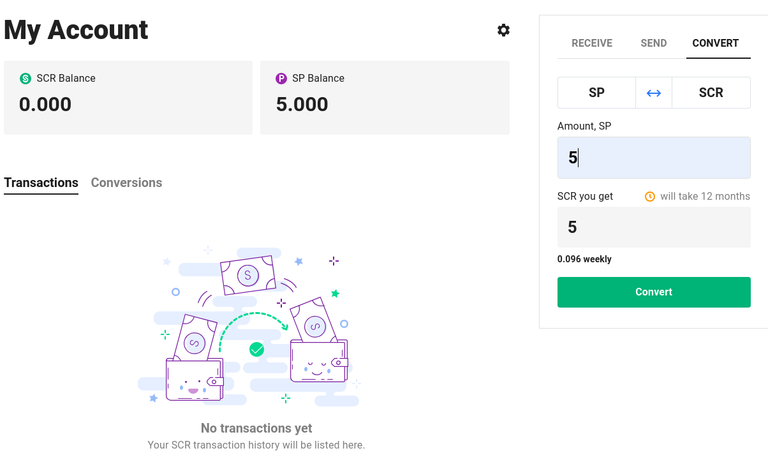
Task: Click the SP Balance card
Action: (384, 97)
